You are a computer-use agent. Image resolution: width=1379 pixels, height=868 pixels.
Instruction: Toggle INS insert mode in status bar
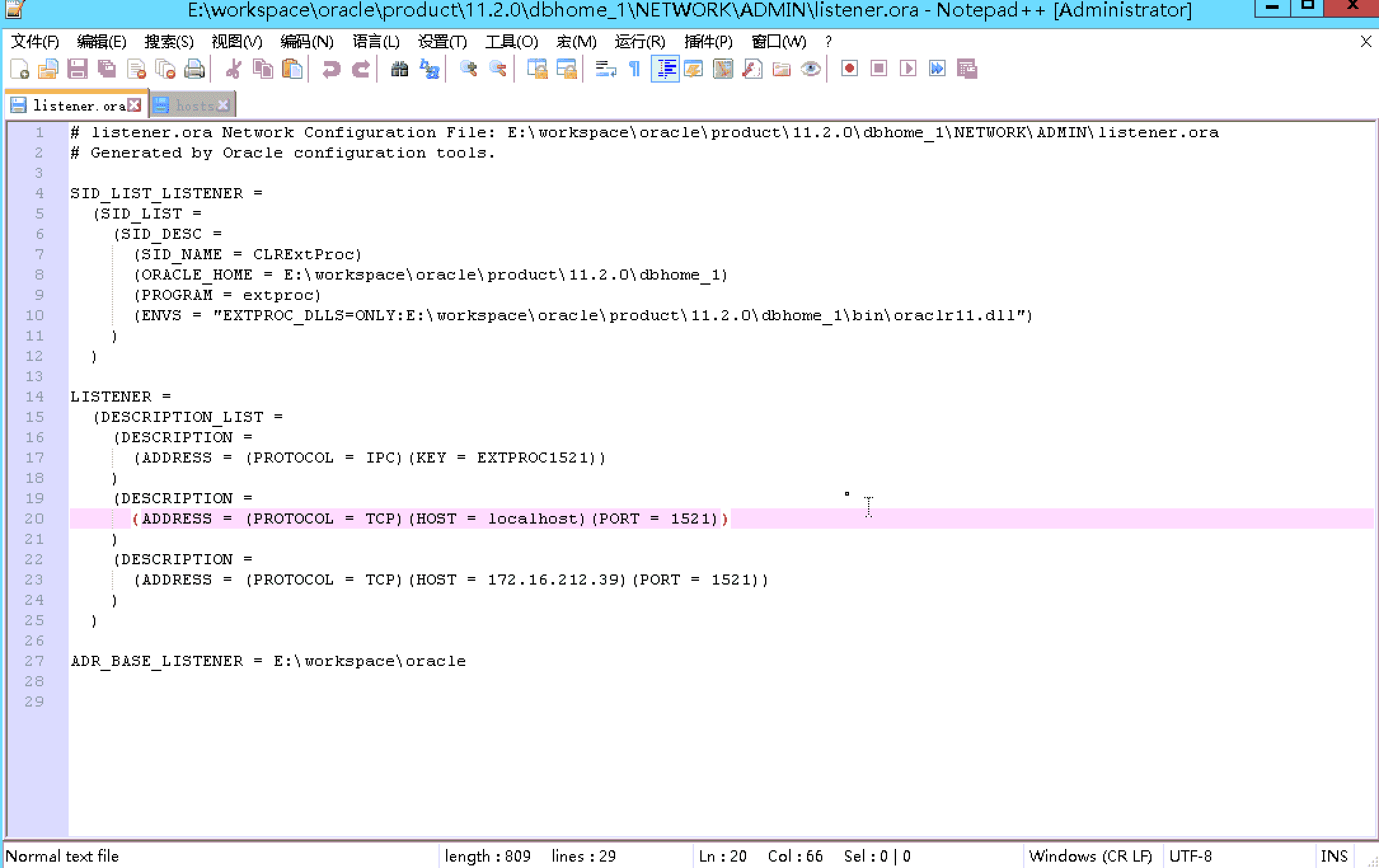pos(1333,856)
